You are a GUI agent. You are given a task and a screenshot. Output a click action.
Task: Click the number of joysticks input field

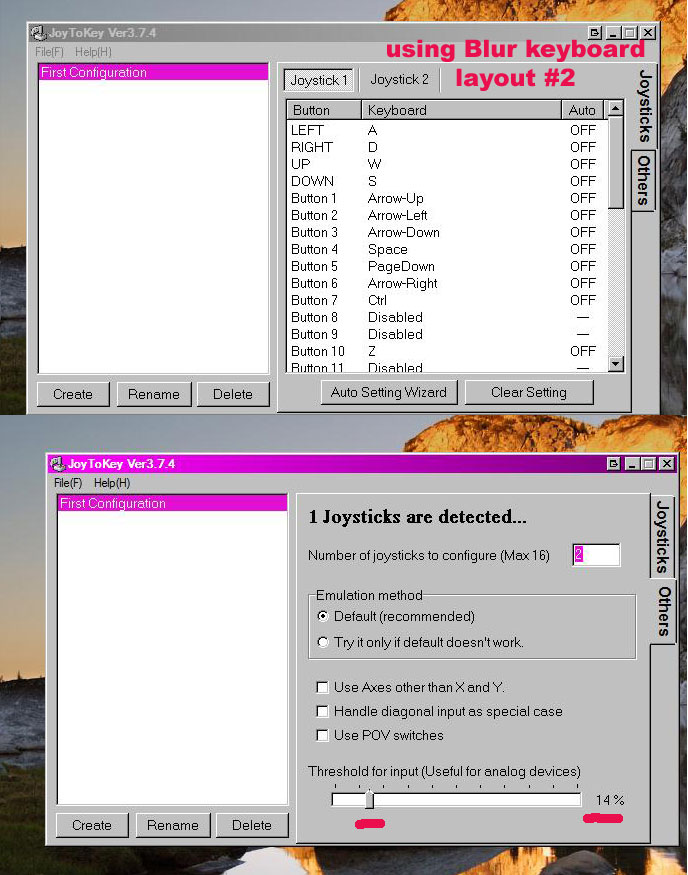coord(596,555)
